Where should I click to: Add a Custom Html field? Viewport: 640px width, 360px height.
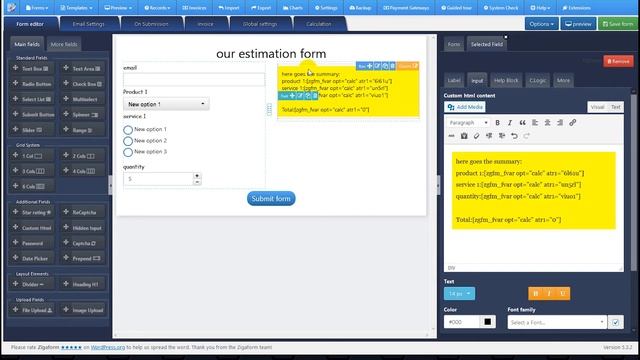point(32,228)
